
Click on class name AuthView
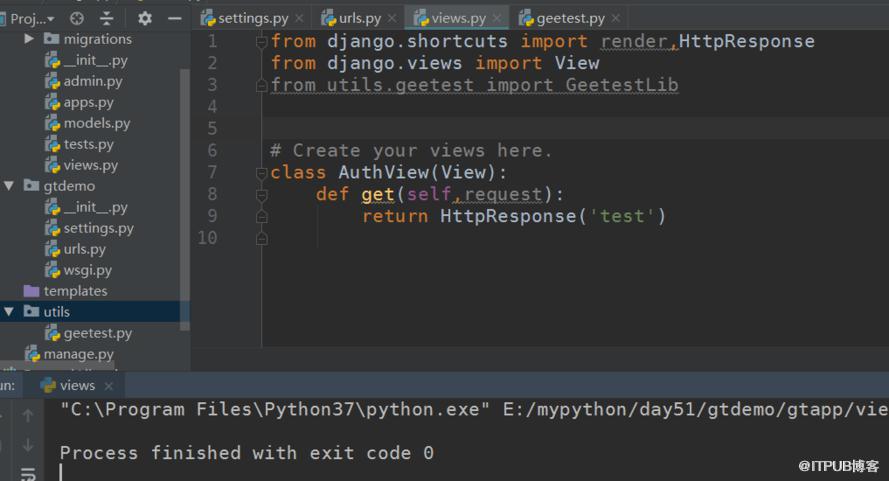pos(384,172)
